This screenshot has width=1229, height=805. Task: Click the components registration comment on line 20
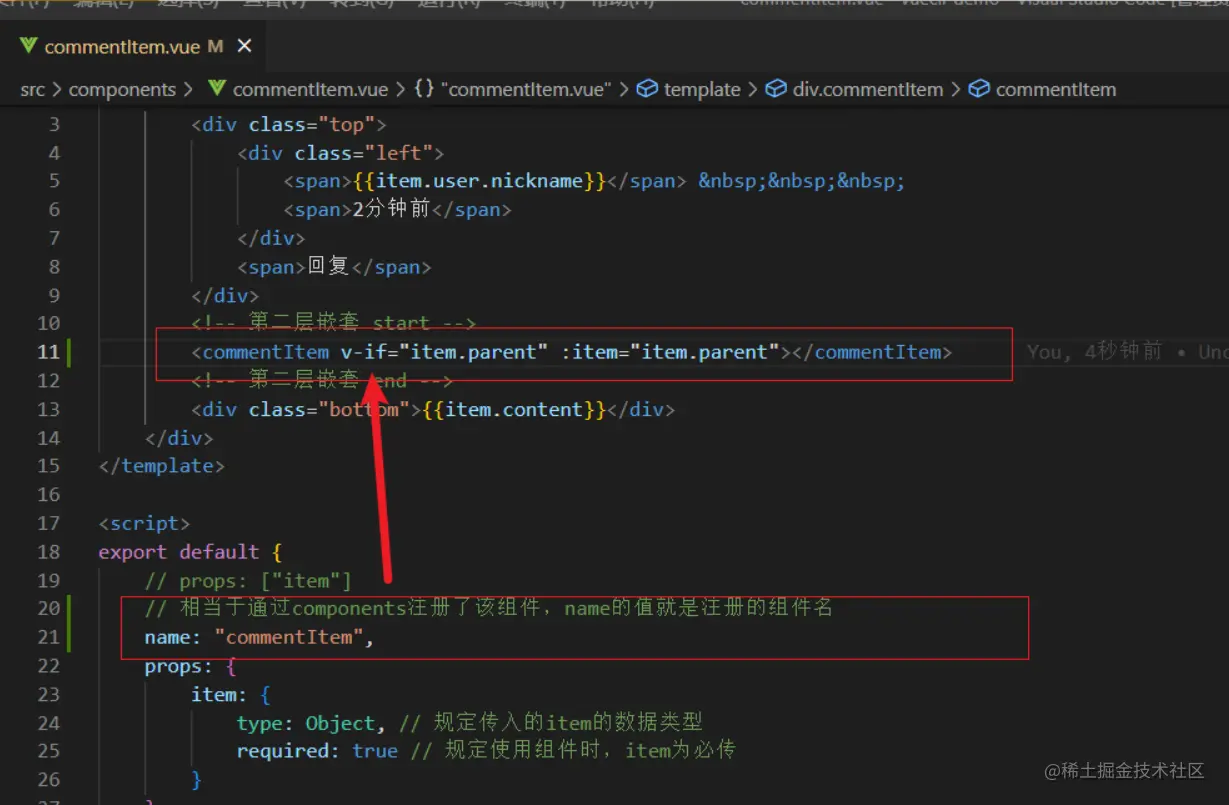coord(489,608)
